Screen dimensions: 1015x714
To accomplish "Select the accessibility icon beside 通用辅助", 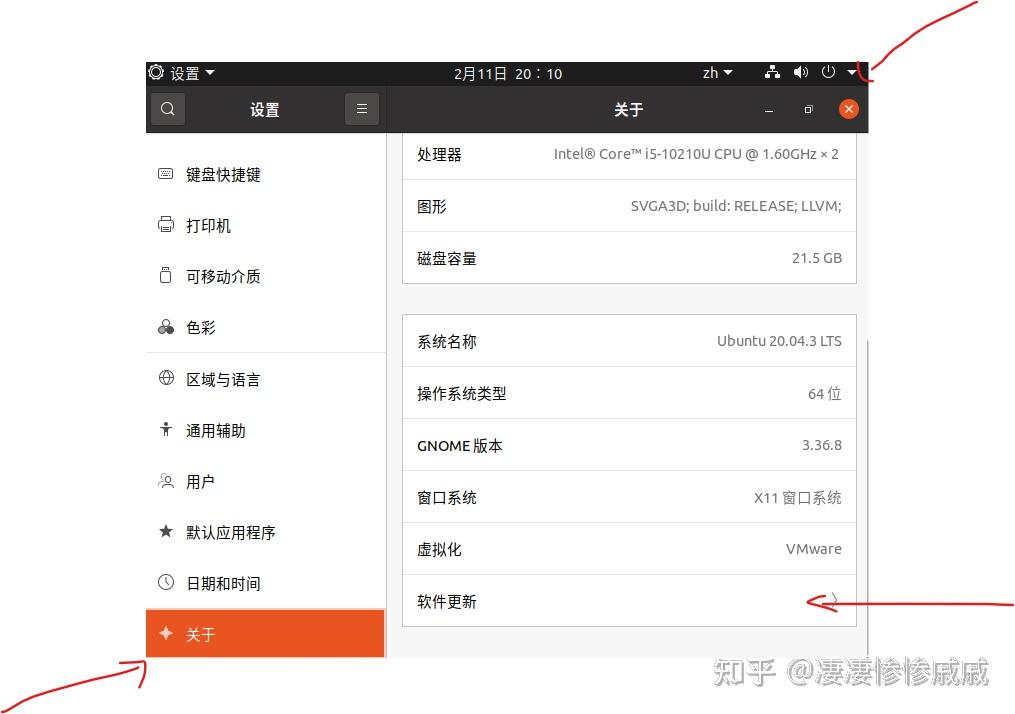I will pos(165,428).
